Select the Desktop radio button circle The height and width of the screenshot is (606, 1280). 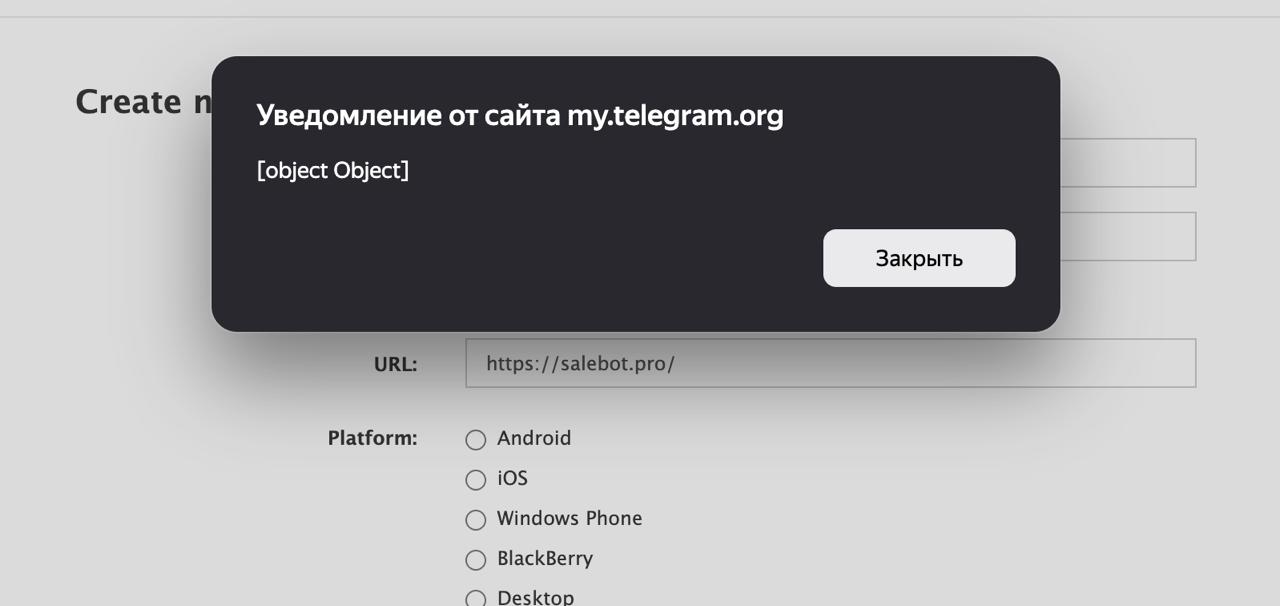(476, 599)
